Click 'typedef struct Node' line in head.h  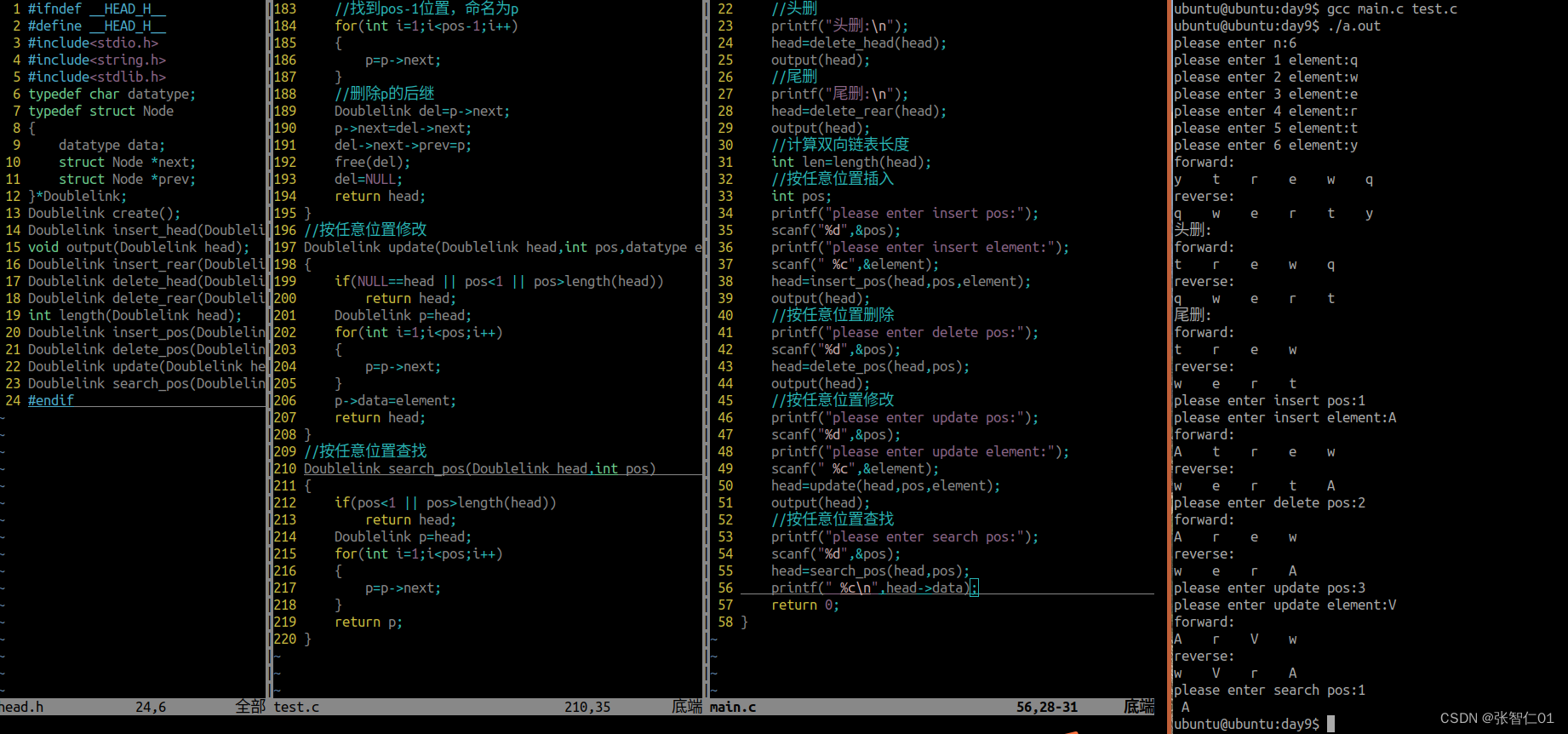click(x=100, y=111)
